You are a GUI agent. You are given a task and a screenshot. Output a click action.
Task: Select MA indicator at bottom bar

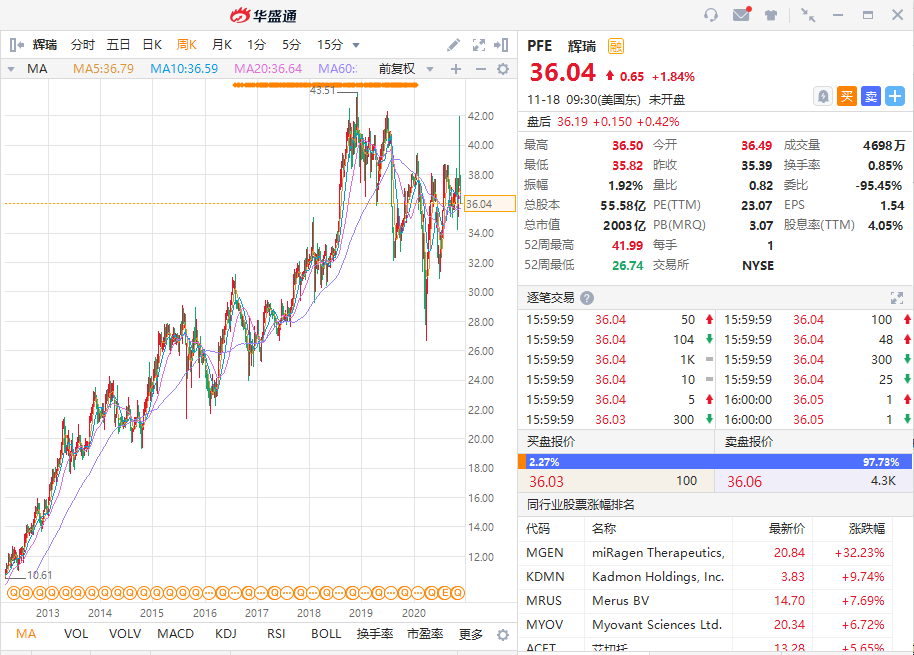pyautogui.click(x=26, y=634)
